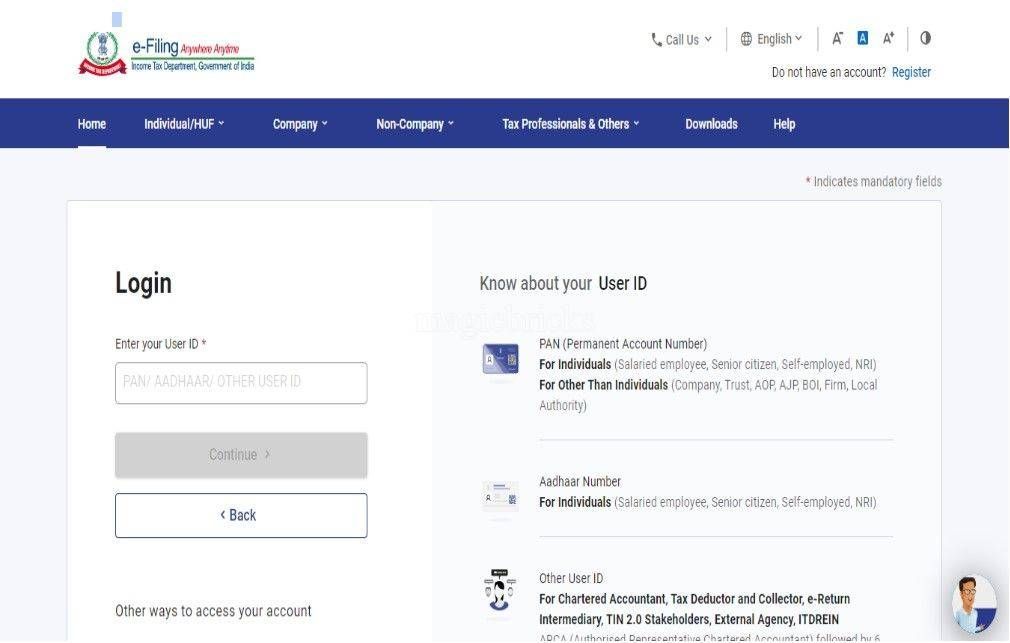
Task: Click the highlighted default font size icon
Action: pos(862,37)
